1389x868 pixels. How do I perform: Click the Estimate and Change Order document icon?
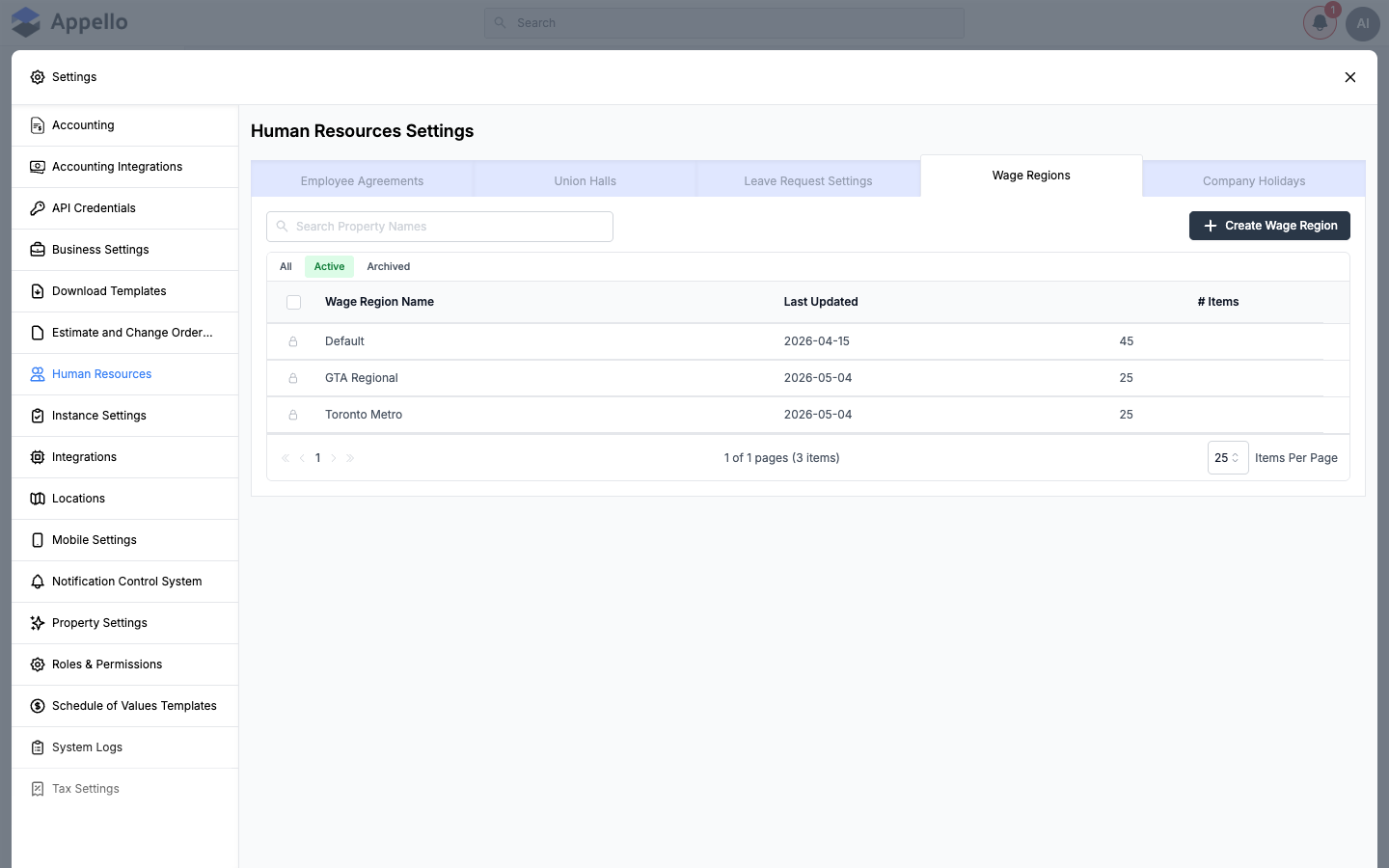point(38,333)
